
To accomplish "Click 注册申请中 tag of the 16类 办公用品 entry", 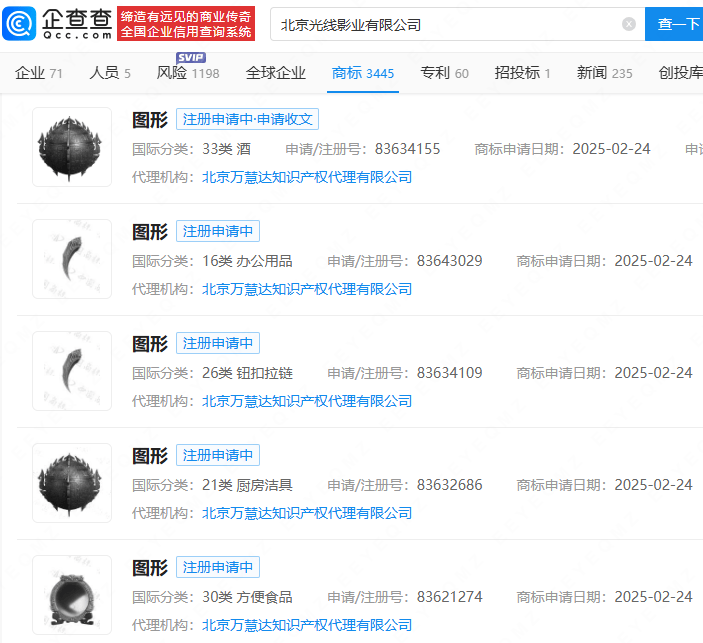I will pyautogui.click(x=218, y=231).
